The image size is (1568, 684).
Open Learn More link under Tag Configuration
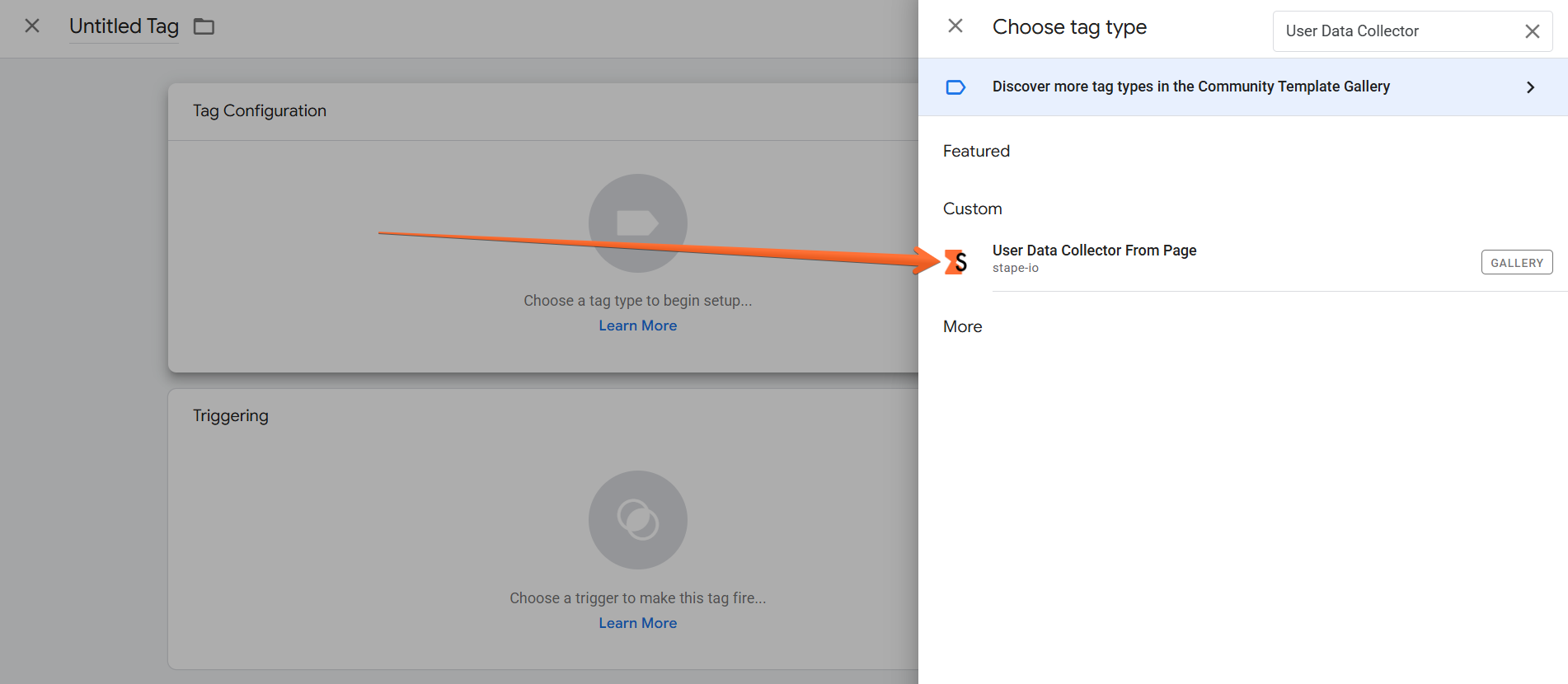638,326
